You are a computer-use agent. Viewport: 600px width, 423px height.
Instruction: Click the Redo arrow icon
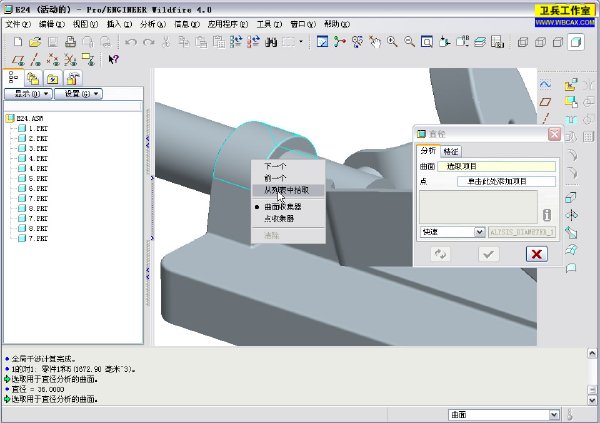pos(148,41)
